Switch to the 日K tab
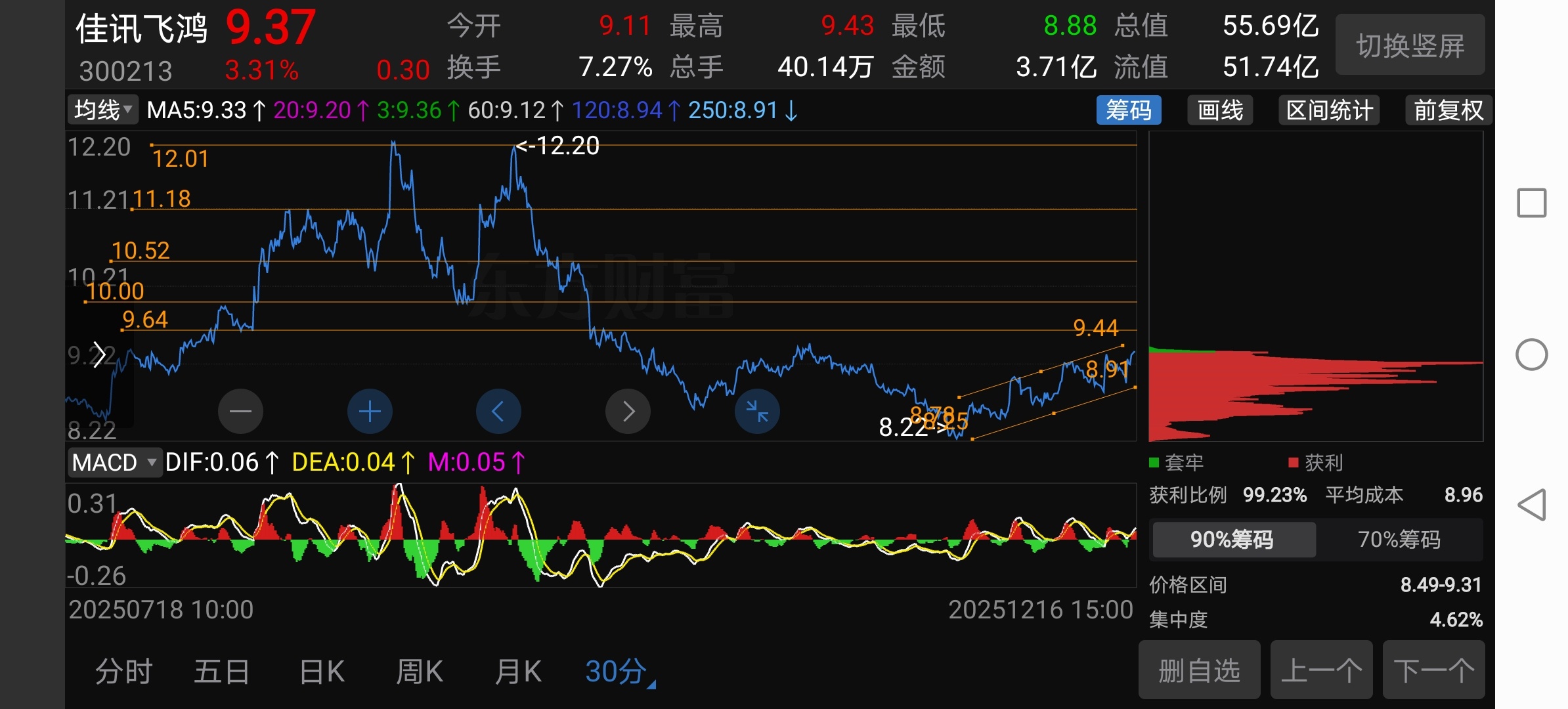 coord(322,672)
